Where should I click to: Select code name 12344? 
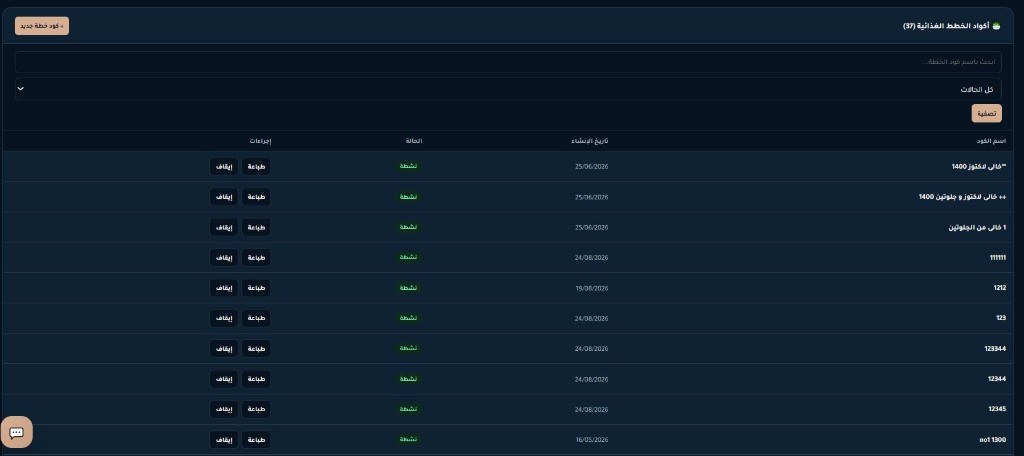(x=997, y=379)
